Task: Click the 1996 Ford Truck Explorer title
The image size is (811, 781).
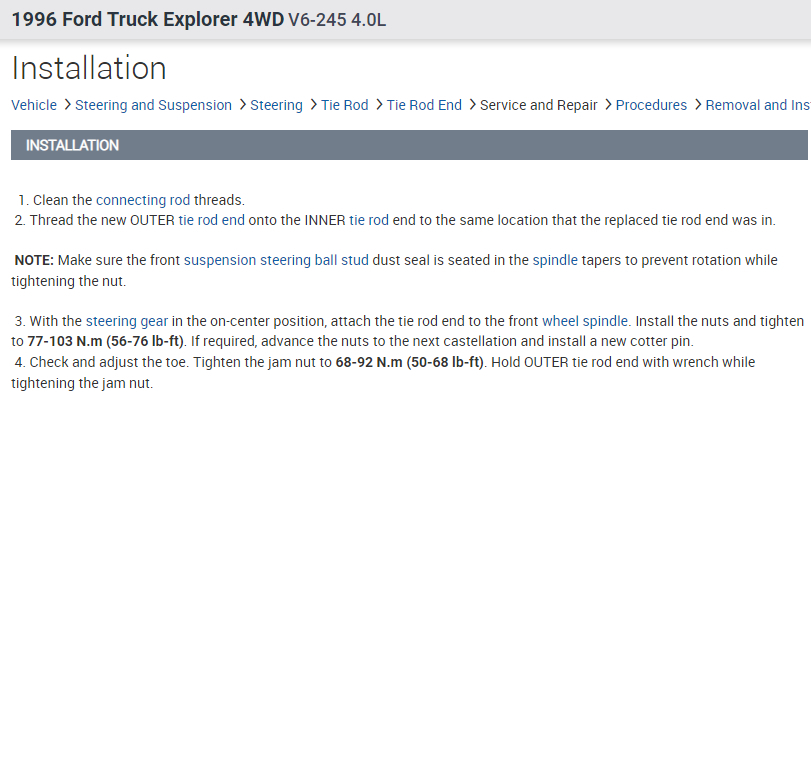Action: point(148,20)
